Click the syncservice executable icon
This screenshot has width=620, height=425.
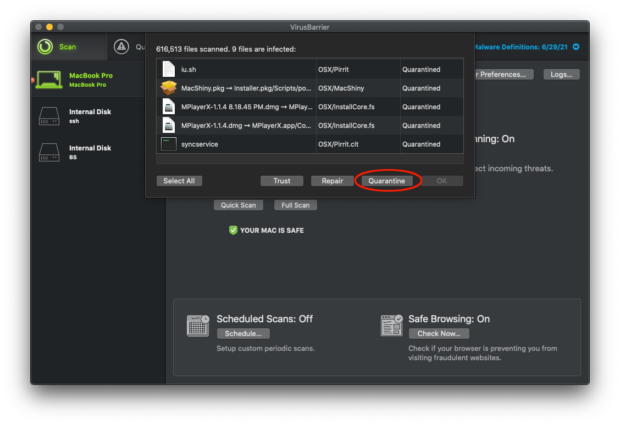click(x=169, y=144)
